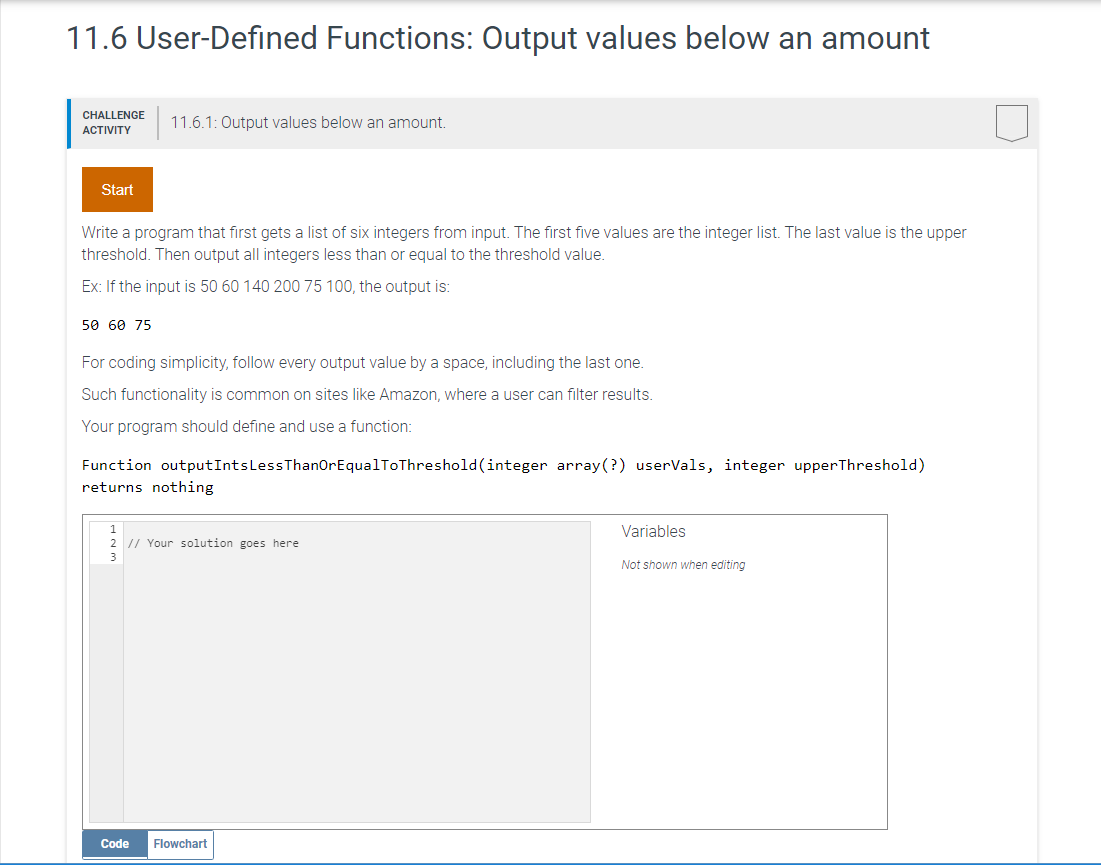The image size is (1101, 865).
Task: Click the bookmark completion icon on the activity header
Action: point(1011,122)
